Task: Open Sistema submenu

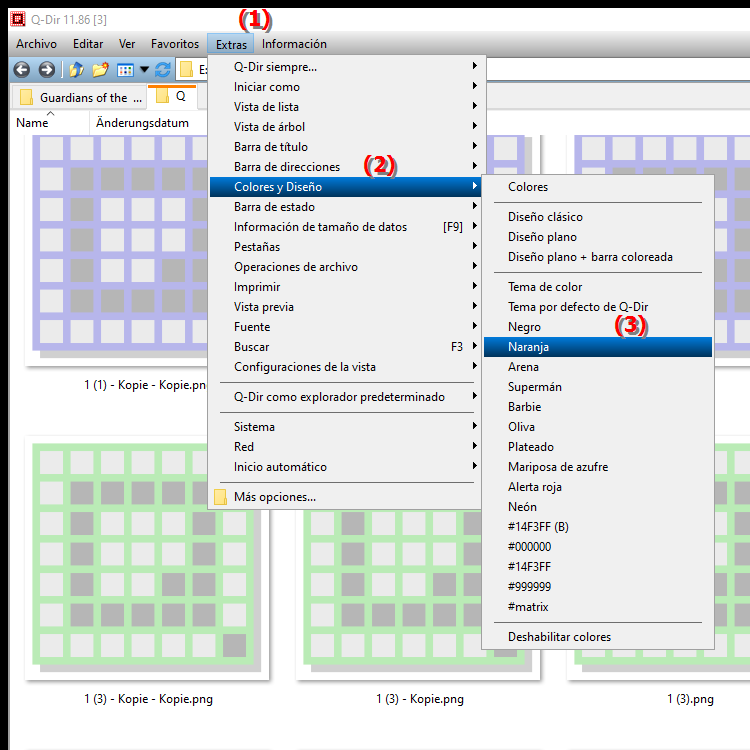Action: 345,427
